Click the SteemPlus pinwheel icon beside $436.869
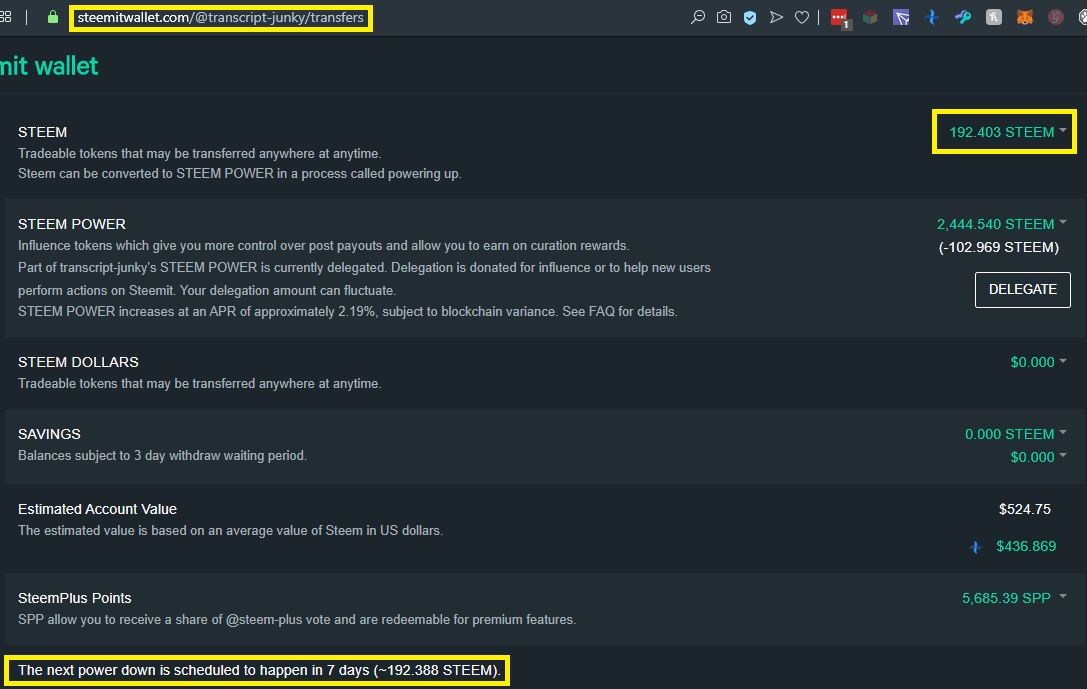 point(975,548)
